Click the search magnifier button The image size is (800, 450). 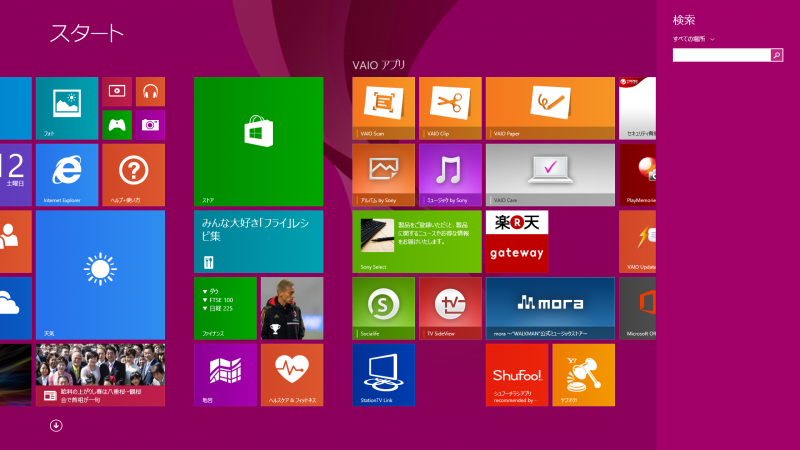[777, 55]
